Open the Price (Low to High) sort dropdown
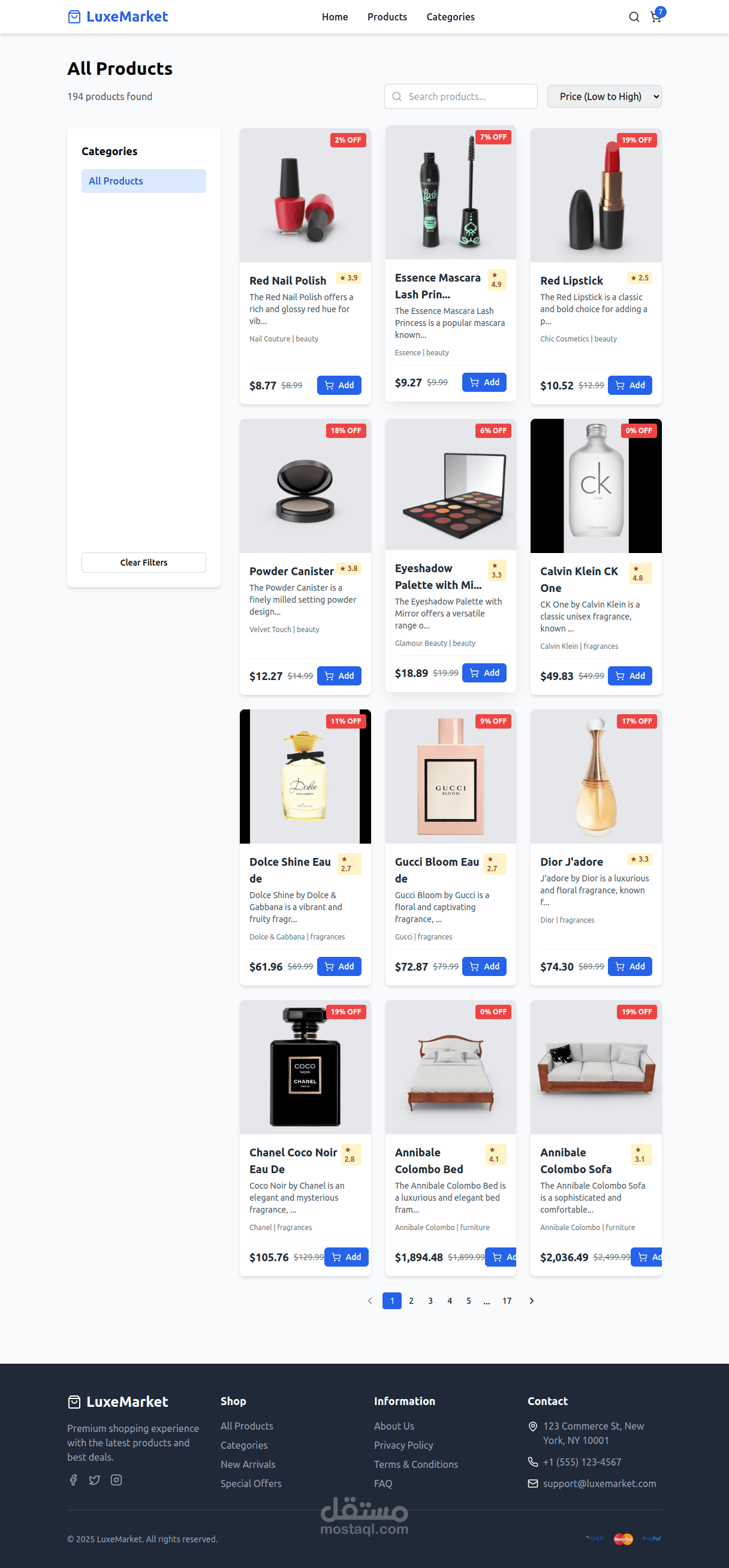Image resolution: width=729 pixels, height=1568 pixels. coord(604,96)
